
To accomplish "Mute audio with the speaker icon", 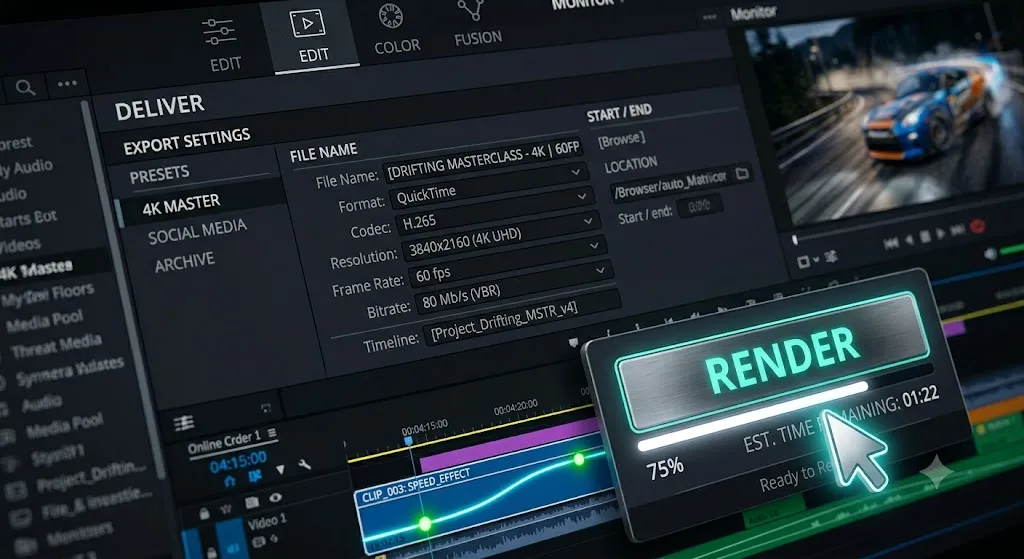I will pos(990,254).
